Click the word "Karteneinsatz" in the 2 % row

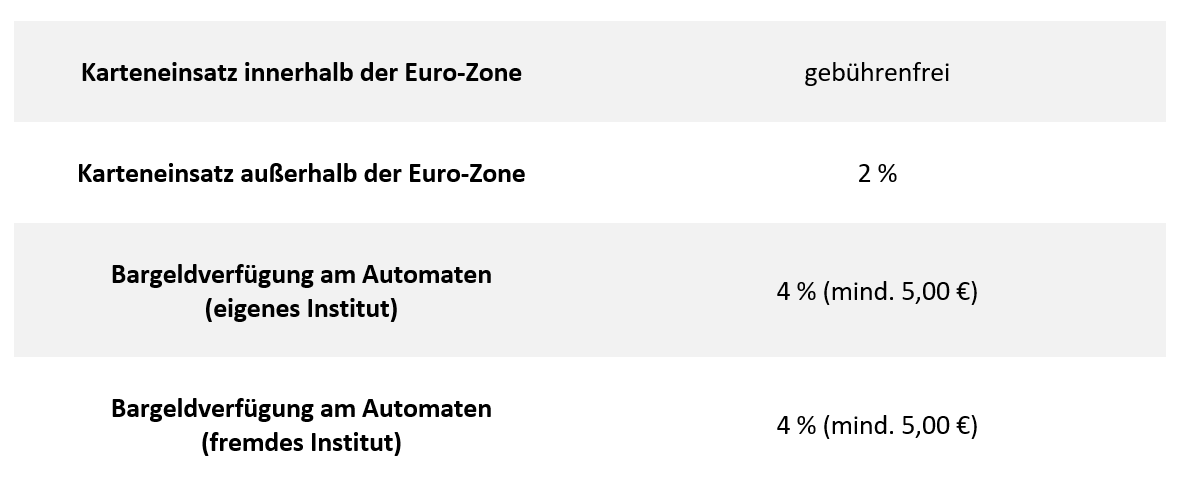156,174
